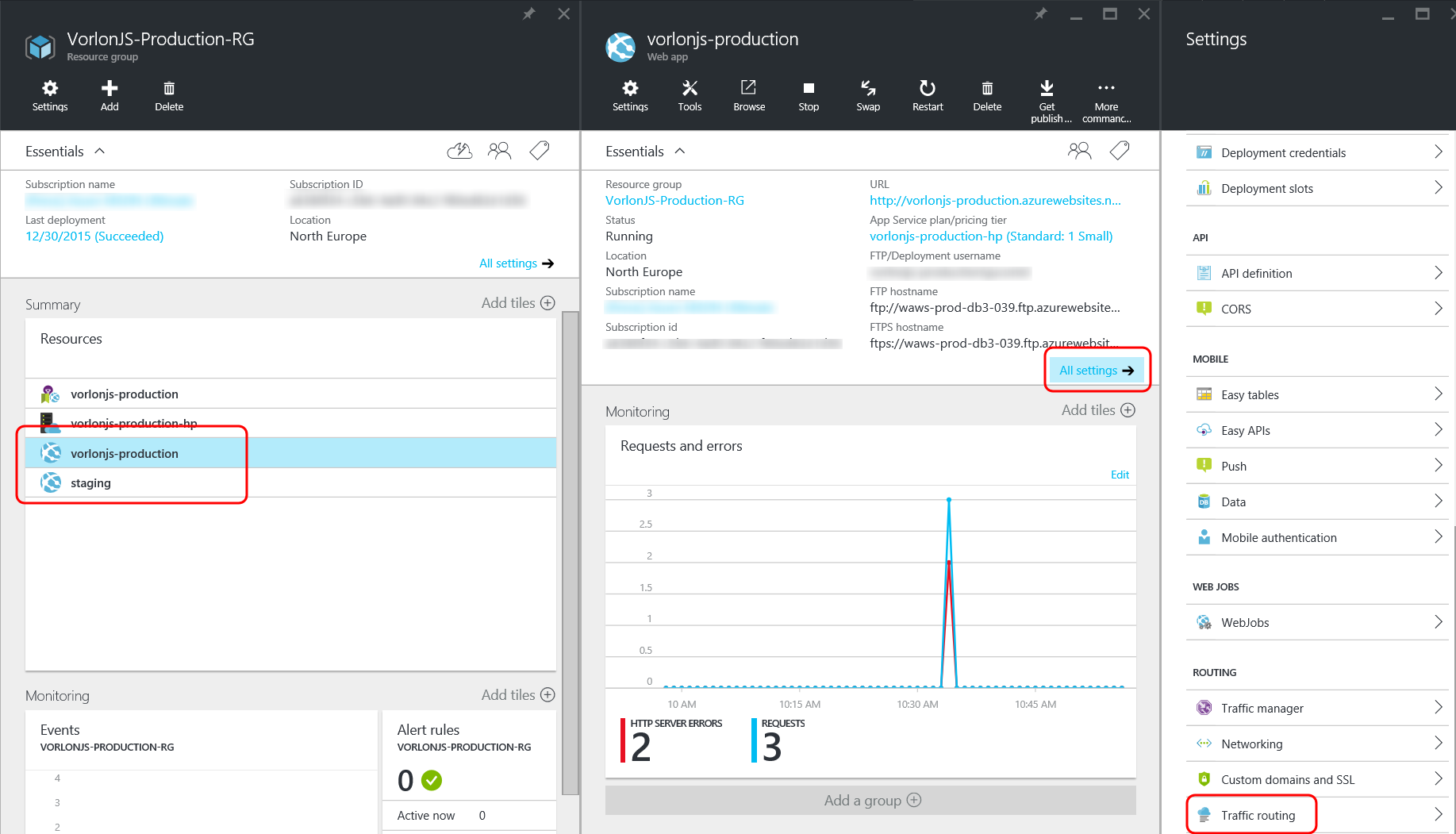The image size is (1456, 834).
Task: Open the More commands menu
Action: coord(1106,95)
